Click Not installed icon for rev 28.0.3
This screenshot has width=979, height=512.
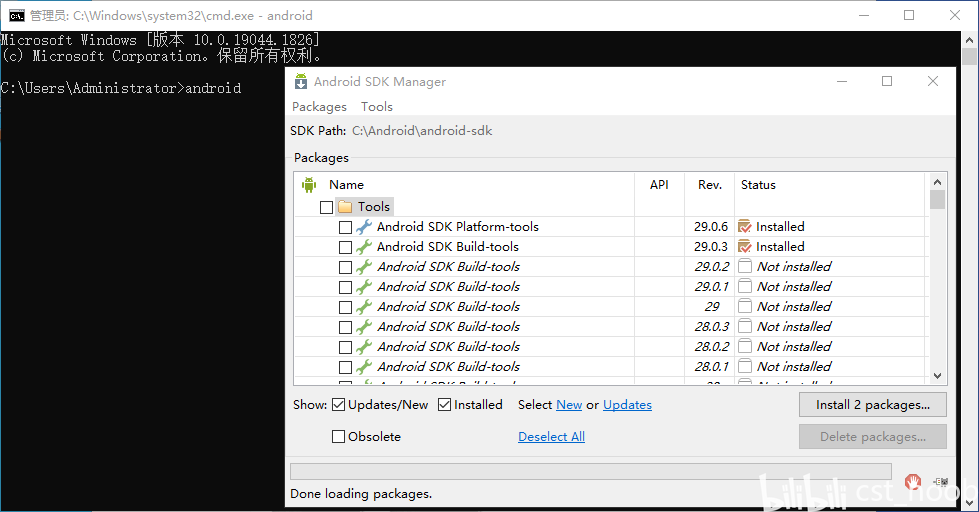click(x=744, y=327)
